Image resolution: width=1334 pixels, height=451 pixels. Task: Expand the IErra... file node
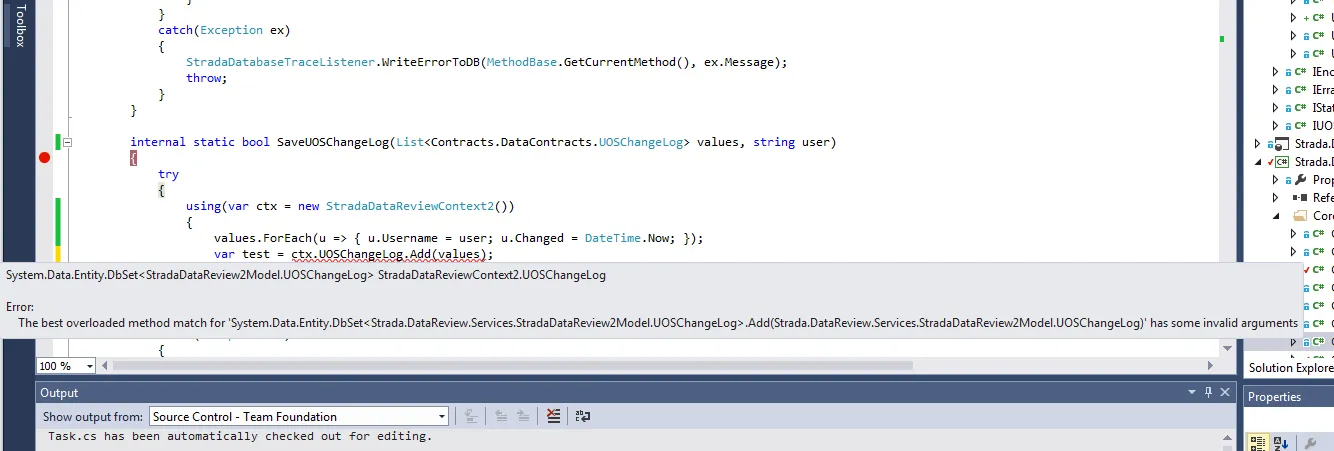[x=1275, y=90]
